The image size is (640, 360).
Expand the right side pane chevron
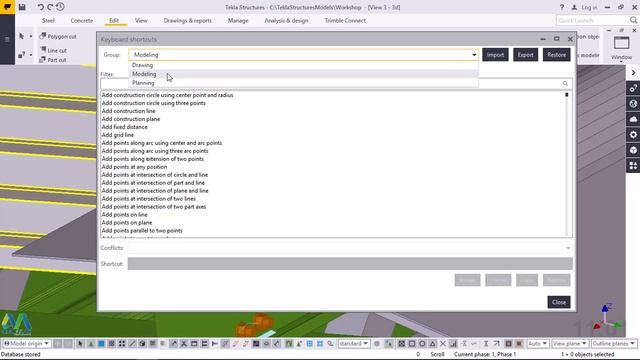633,73
